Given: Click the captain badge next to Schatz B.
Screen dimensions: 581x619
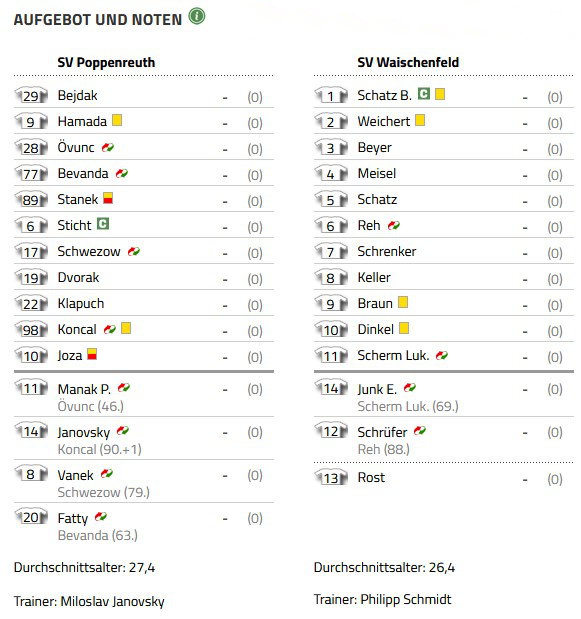Looking at the screenshot, I should click(424, 94).
